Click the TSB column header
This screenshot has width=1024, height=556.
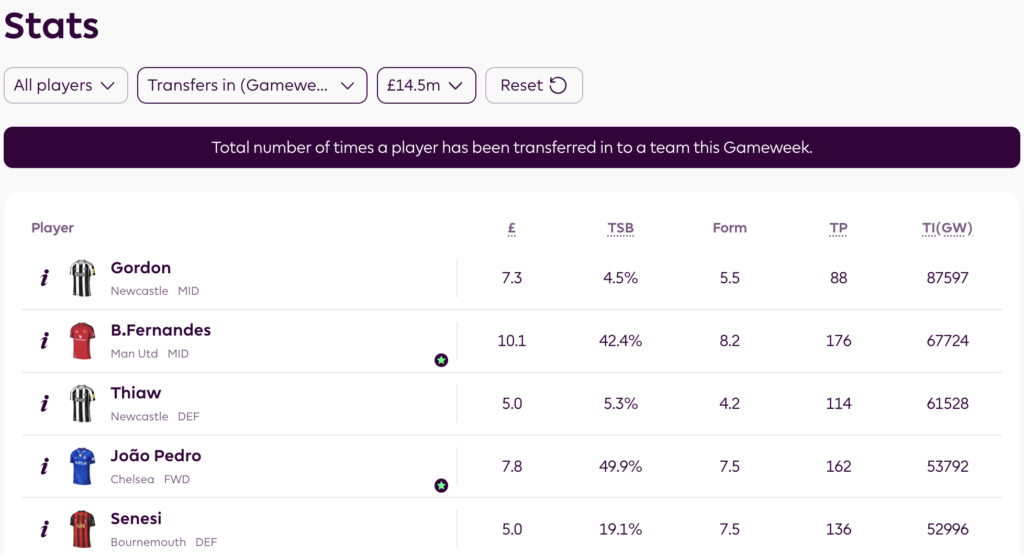621,228
